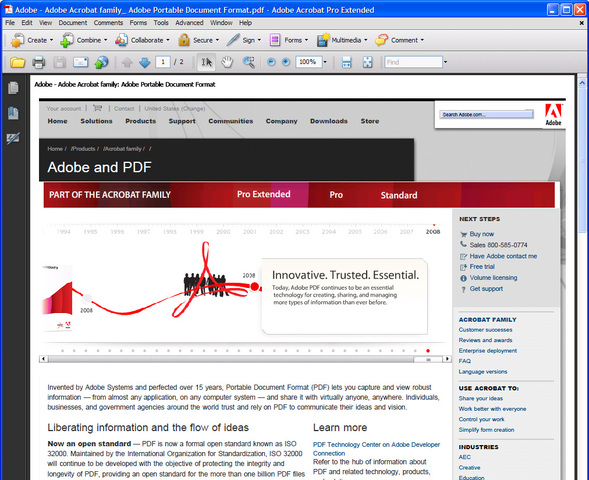Click the timeline horizontal scrollbar thumb
589x480 pixels.
click(428, 359)
